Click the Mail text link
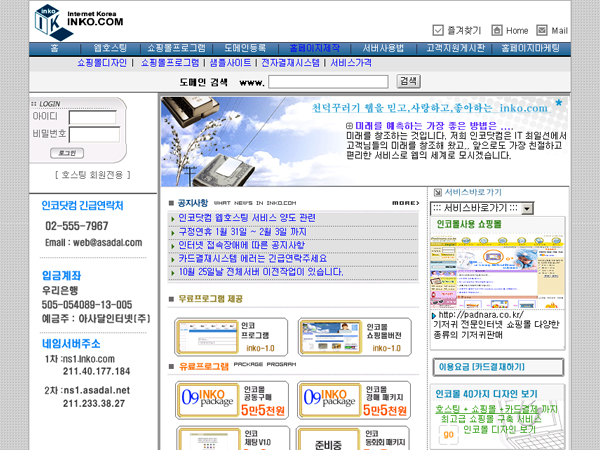This screenshot has width=600, height=450. coord(559,31)
